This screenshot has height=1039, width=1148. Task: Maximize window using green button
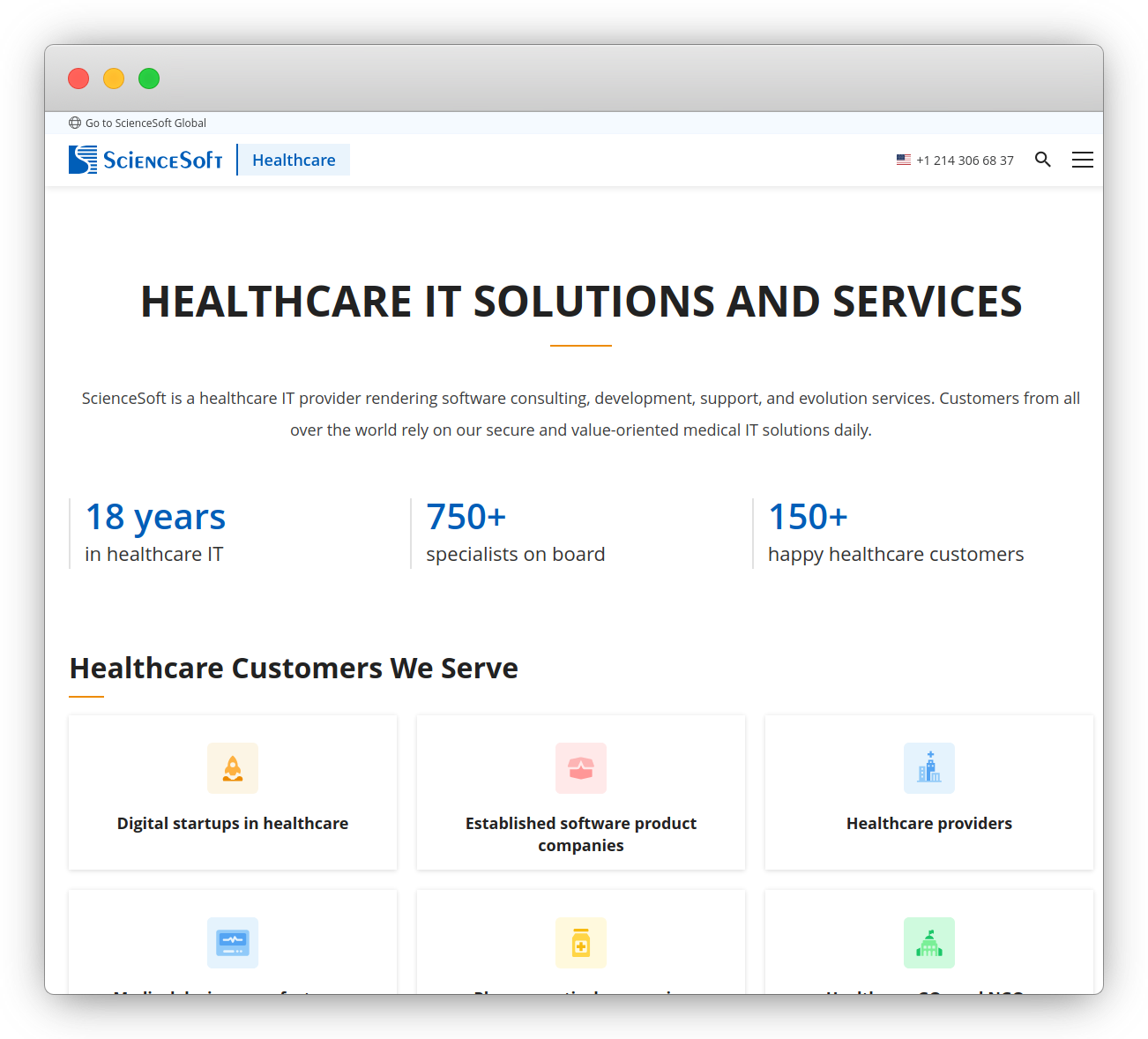click(149, 78)
